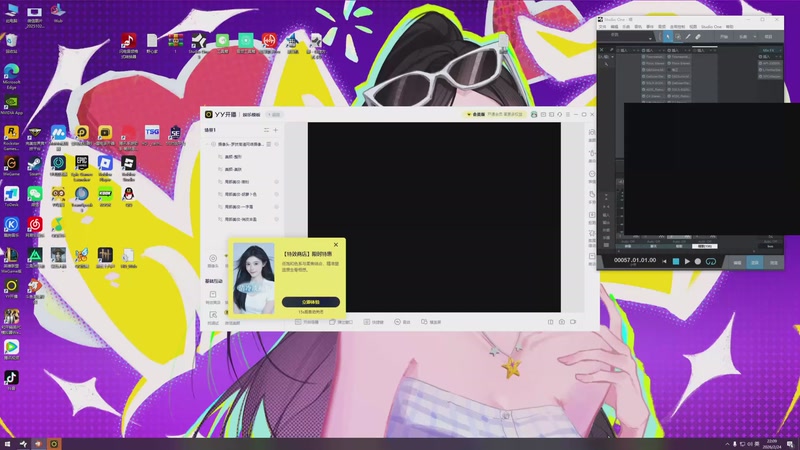Screen dimensions: 800x450
Task: Open the 视图 menu in Studio One
Action: (693, 27)
